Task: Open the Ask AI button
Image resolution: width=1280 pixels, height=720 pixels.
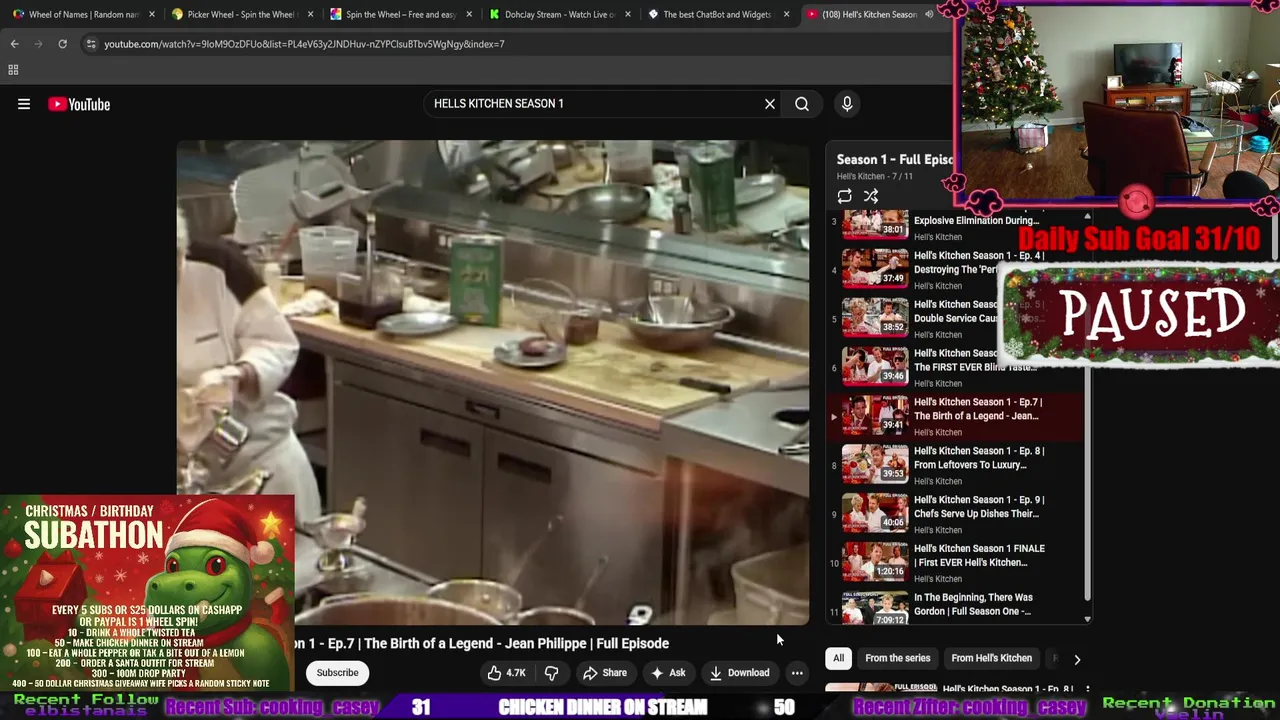Action: click(668, 673)
